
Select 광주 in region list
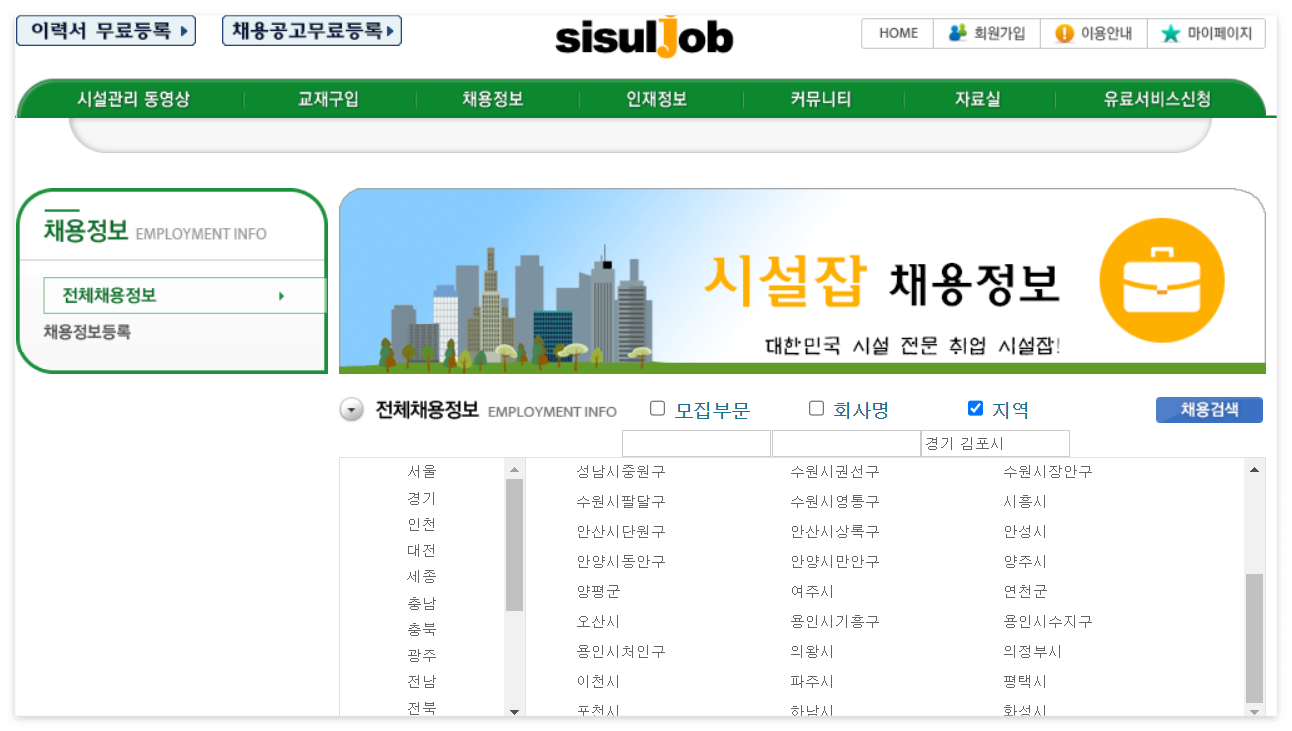422,655
